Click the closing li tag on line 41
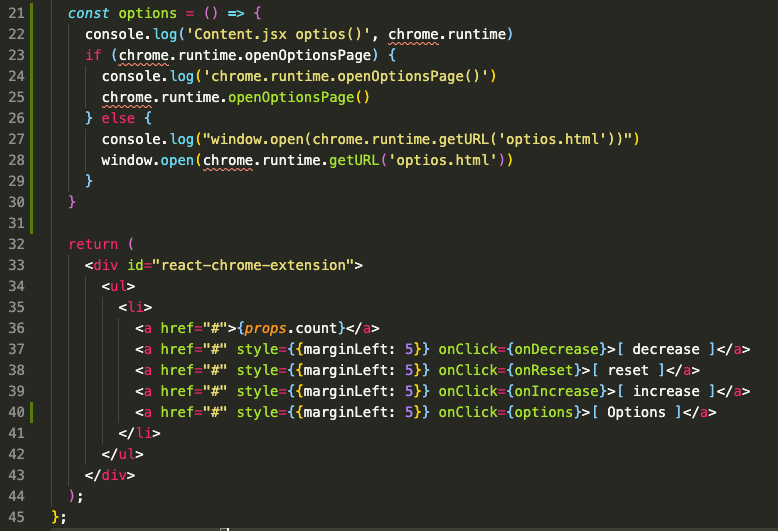 point(139,433)
